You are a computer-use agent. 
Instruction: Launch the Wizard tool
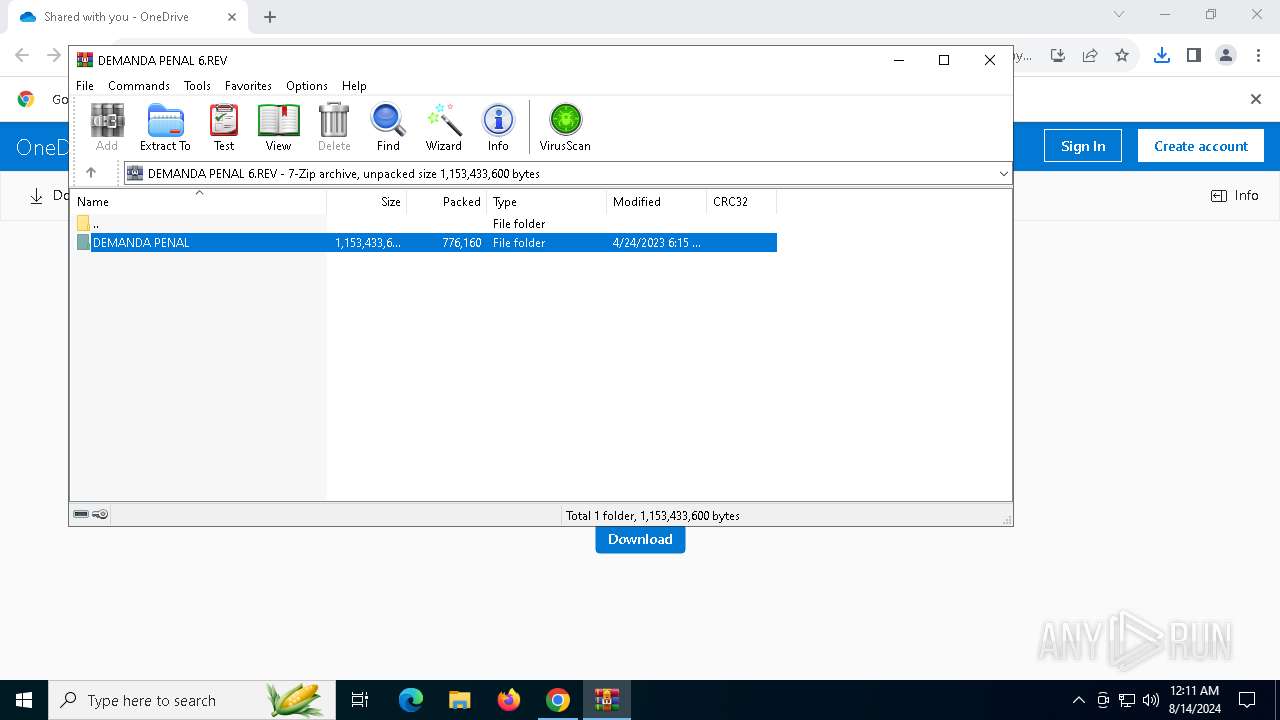(444, 127)
